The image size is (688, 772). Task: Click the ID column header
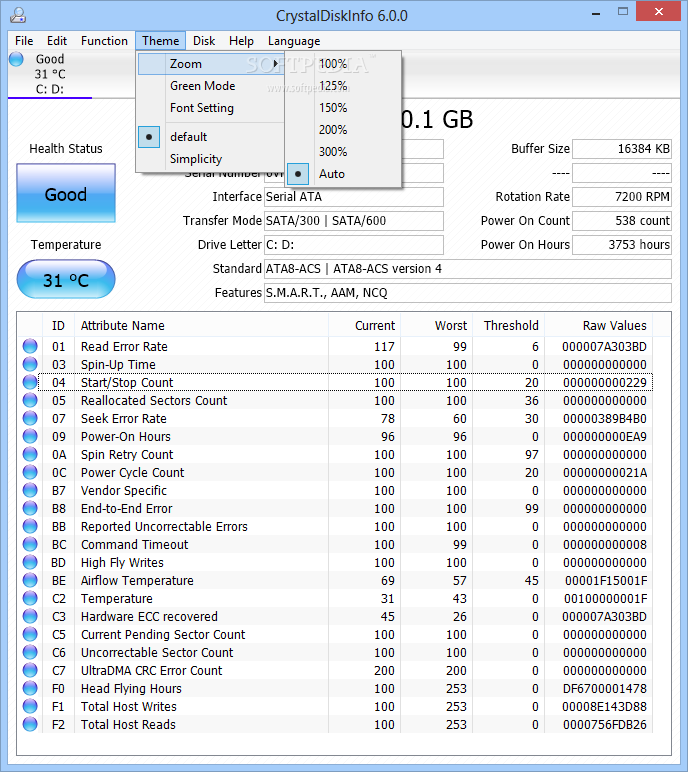click(x=58, y=325)
